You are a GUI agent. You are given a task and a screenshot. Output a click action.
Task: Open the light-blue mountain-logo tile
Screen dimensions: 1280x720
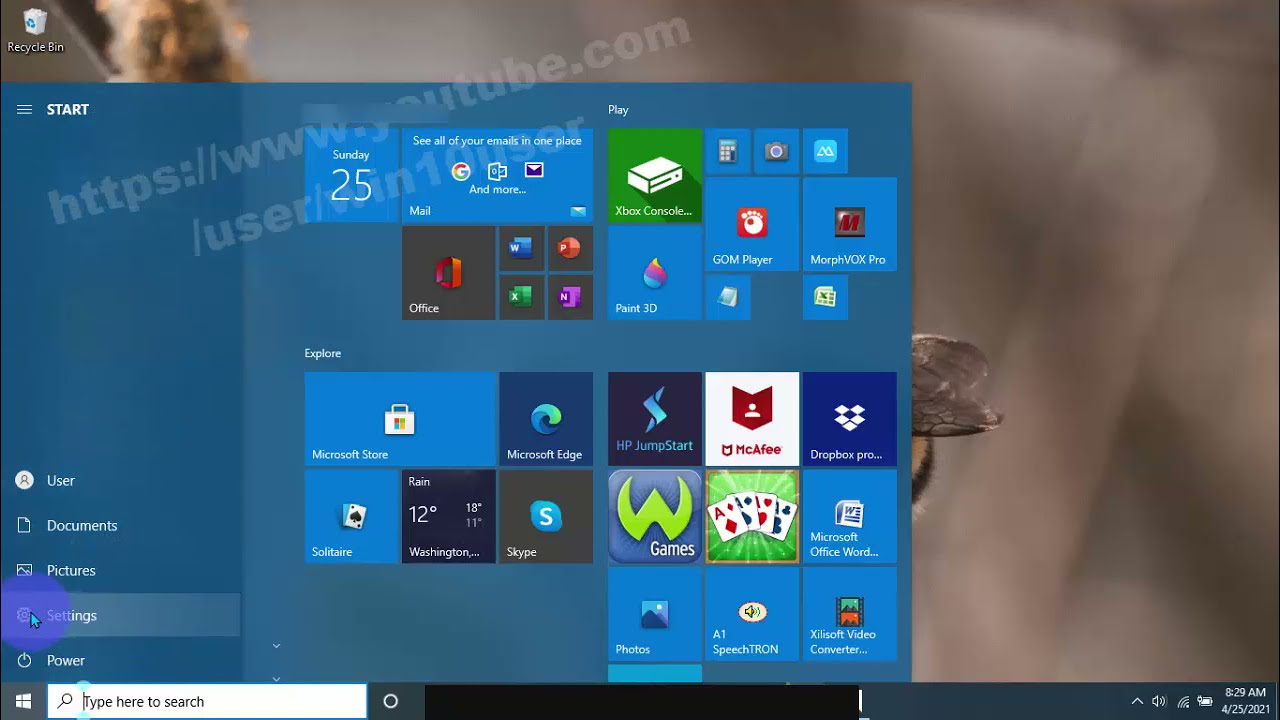tap(825, 151)
